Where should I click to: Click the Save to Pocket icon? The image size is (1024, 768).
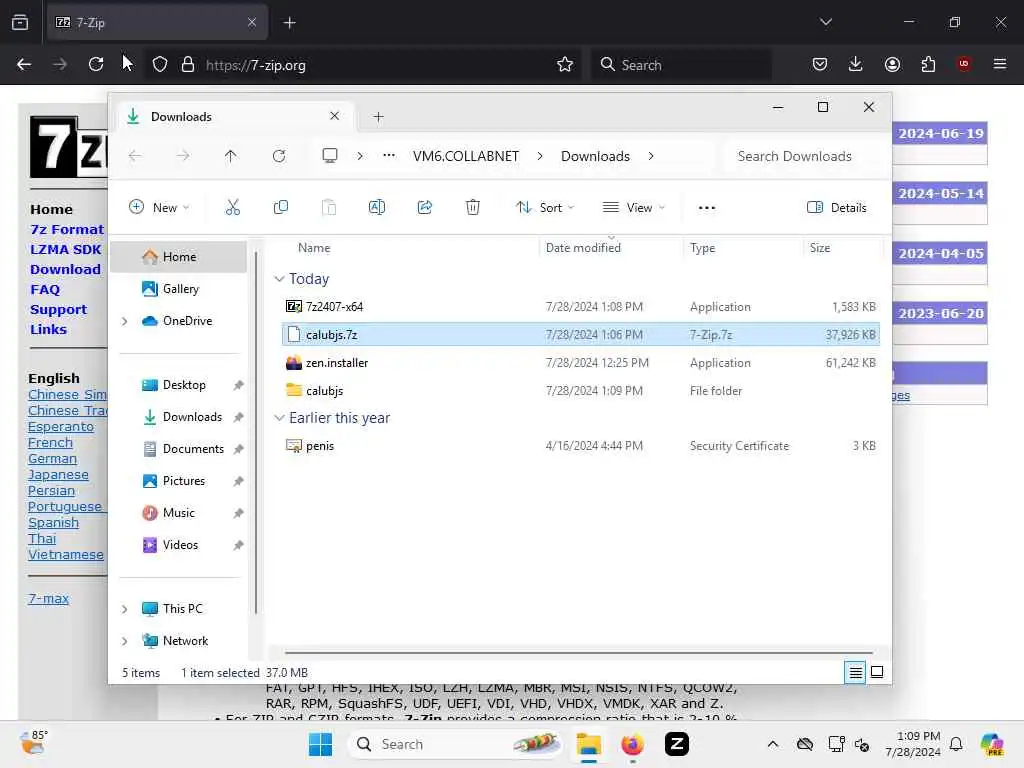[820, 64]
